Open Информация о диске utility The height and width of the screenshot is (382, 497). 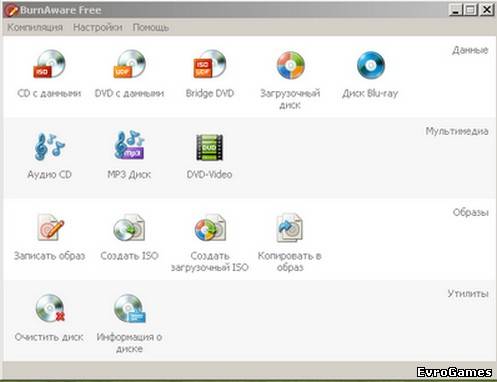[x=130, y=309]
